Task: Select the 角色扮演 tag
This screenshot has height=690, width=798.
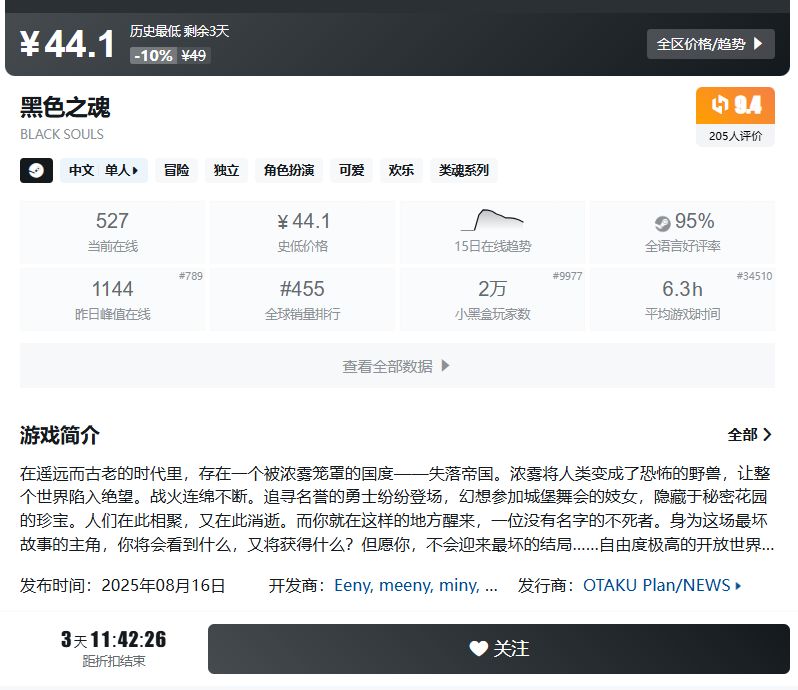Action: click(289, 170)
